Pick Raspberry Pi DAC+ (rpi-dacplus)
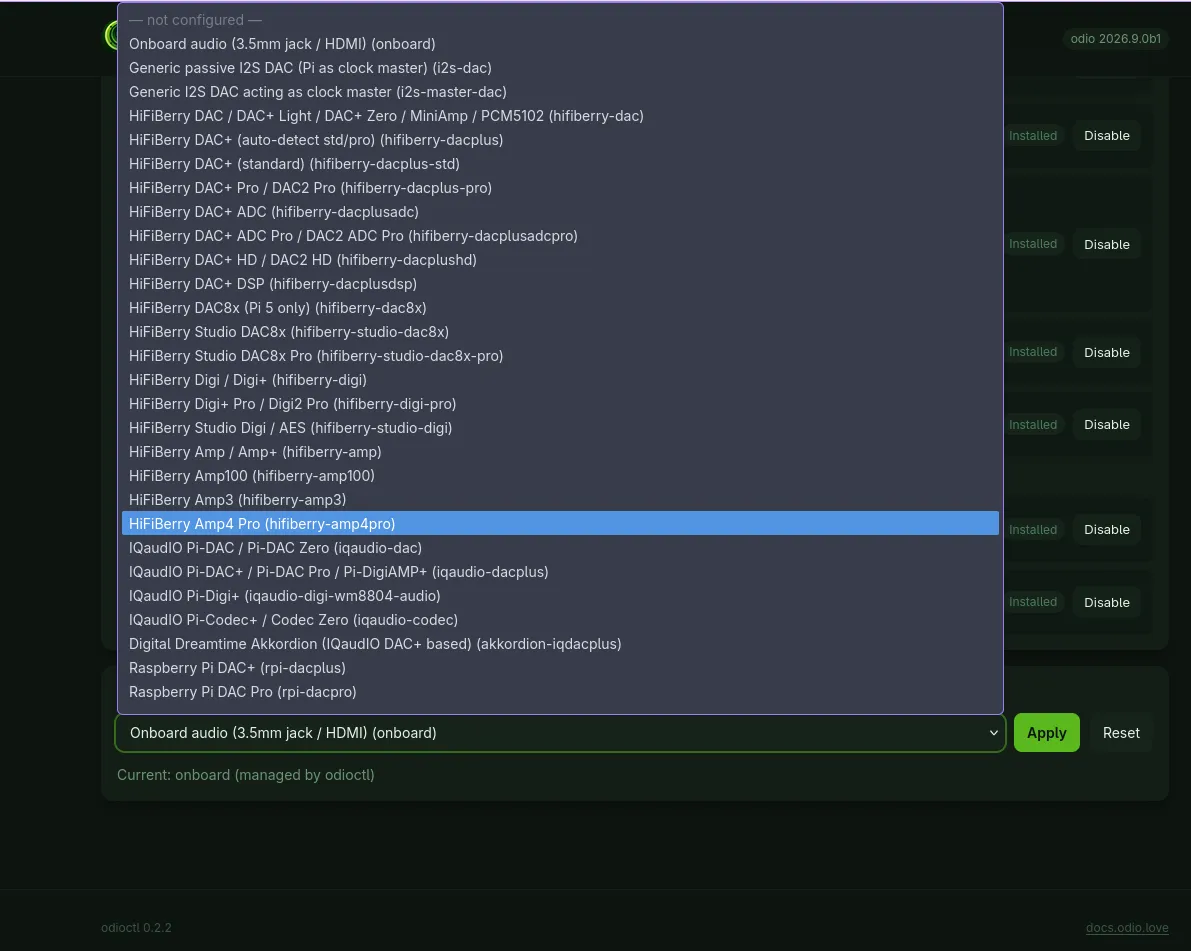1191x951 pixels. coord(560,668)
